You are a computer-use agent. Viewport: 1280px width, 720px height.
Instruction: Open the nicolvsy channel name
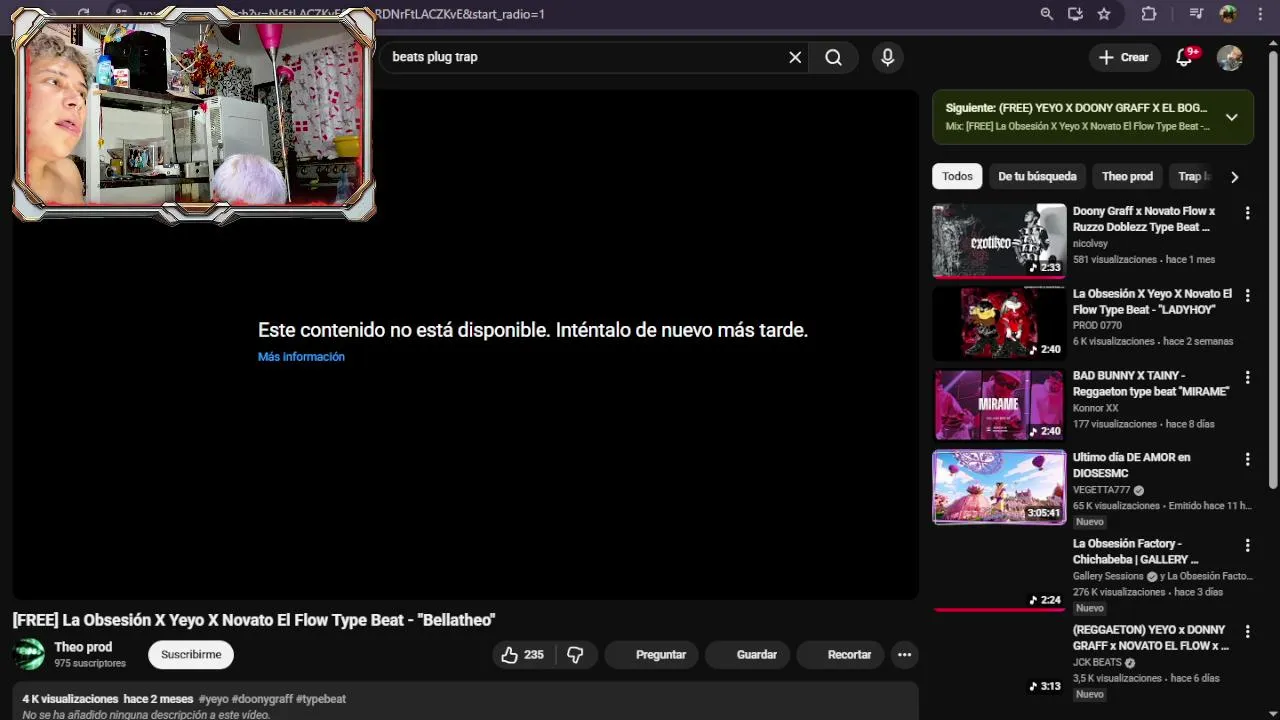coord(1090,244)
